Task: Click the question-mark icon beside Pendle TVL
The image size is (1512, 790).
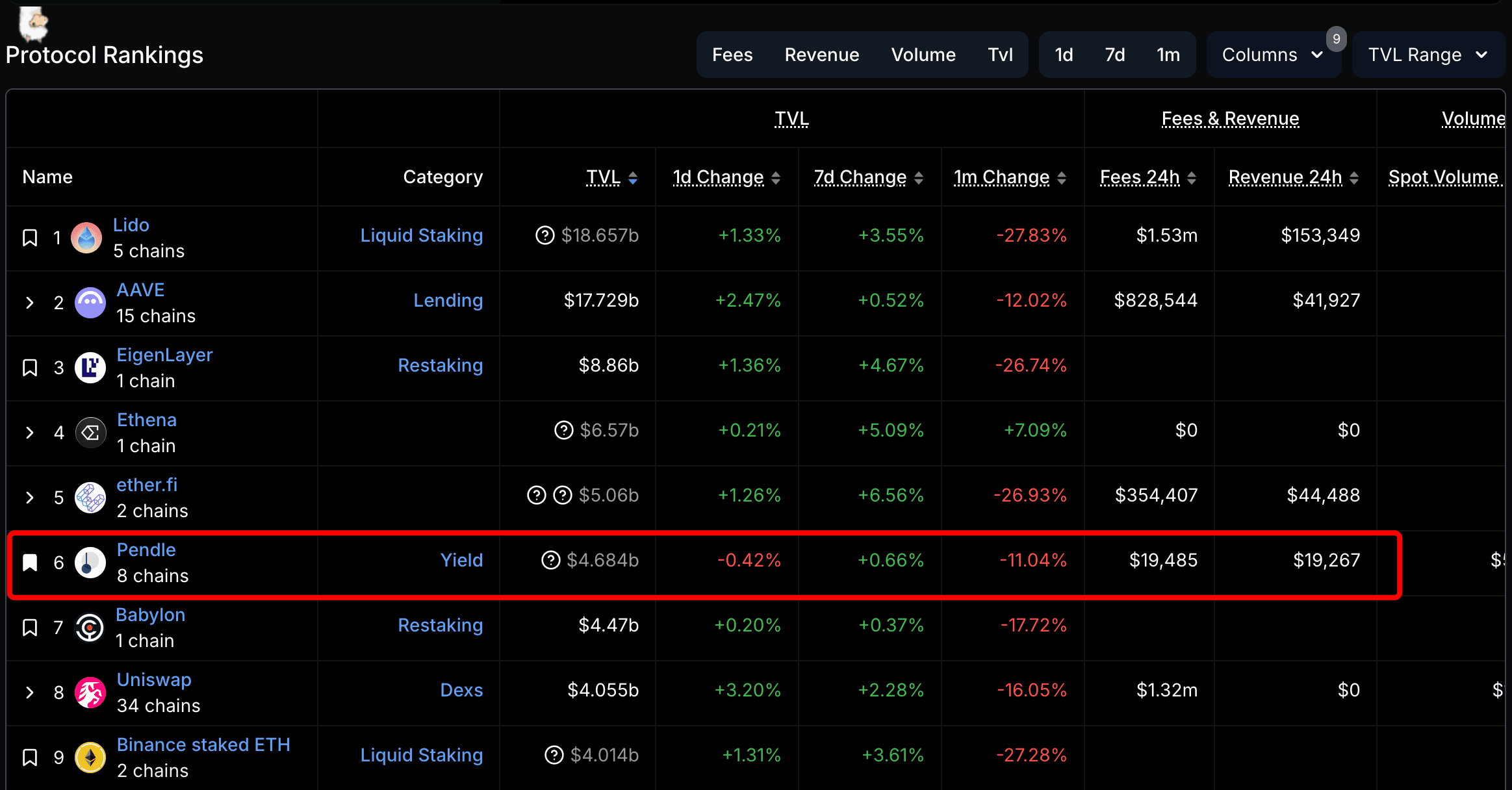Action: 550,560
